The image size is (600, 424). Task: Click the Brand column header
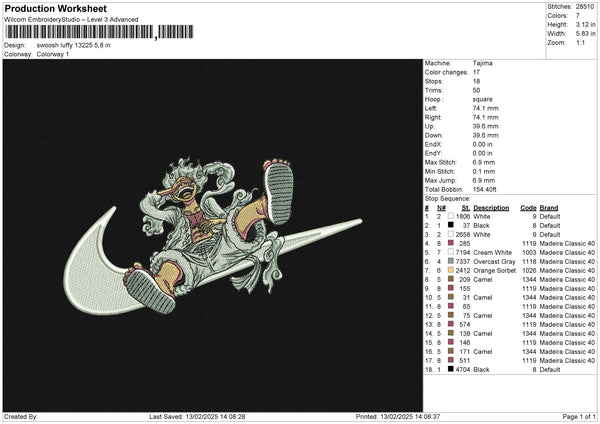click(x=550, y=207)
